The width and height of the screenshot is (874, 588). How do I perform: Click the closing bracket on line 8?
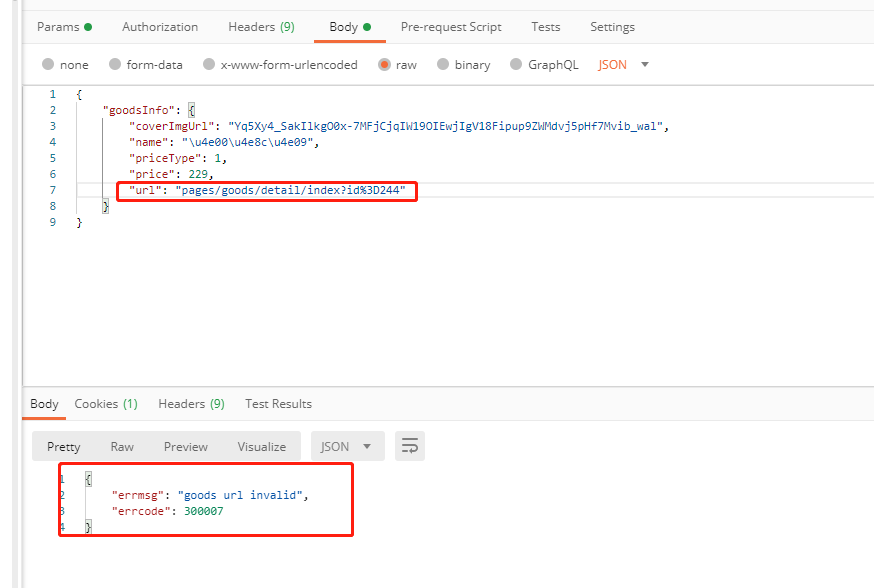tap(105, 206)
